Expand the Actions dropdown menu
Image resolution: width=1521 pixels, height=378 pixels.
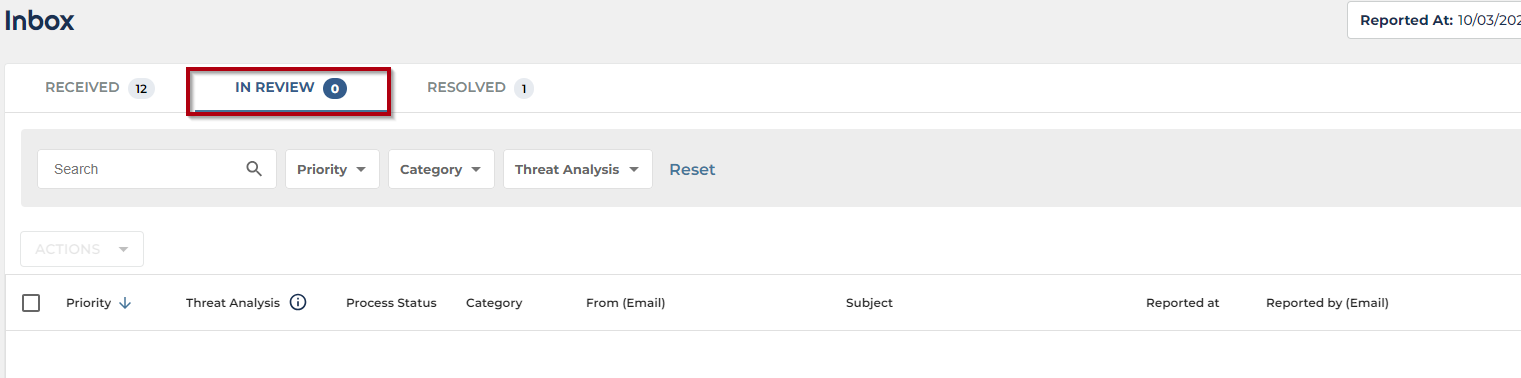82,249
